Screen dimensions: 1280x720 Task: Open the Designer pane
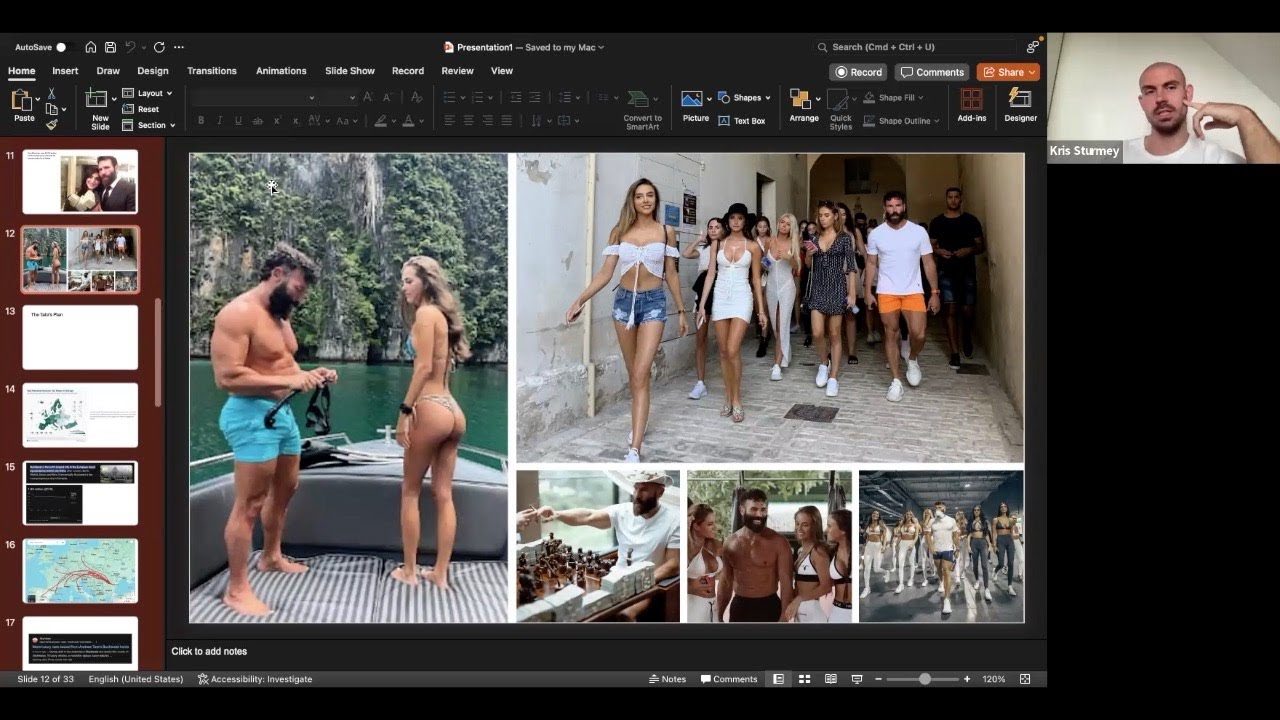[1020, 106]
